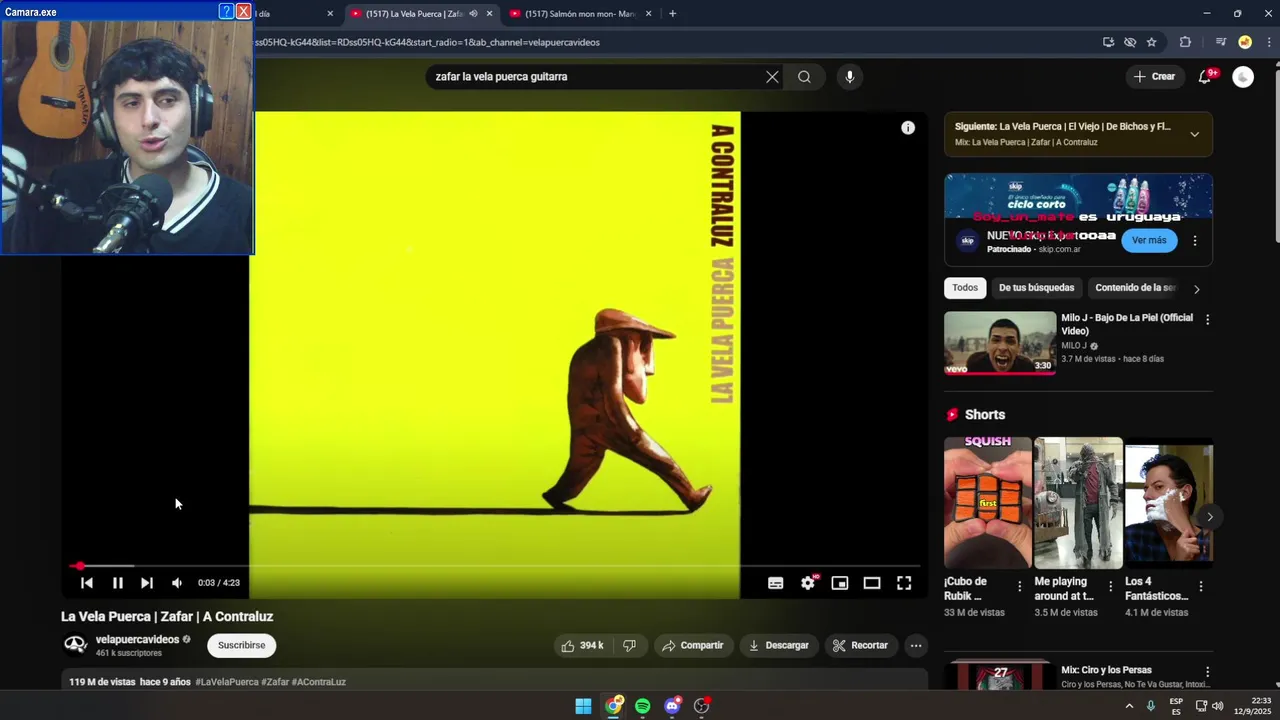
Task: Open Chrome media controls icon
Action: [1220, 42]
